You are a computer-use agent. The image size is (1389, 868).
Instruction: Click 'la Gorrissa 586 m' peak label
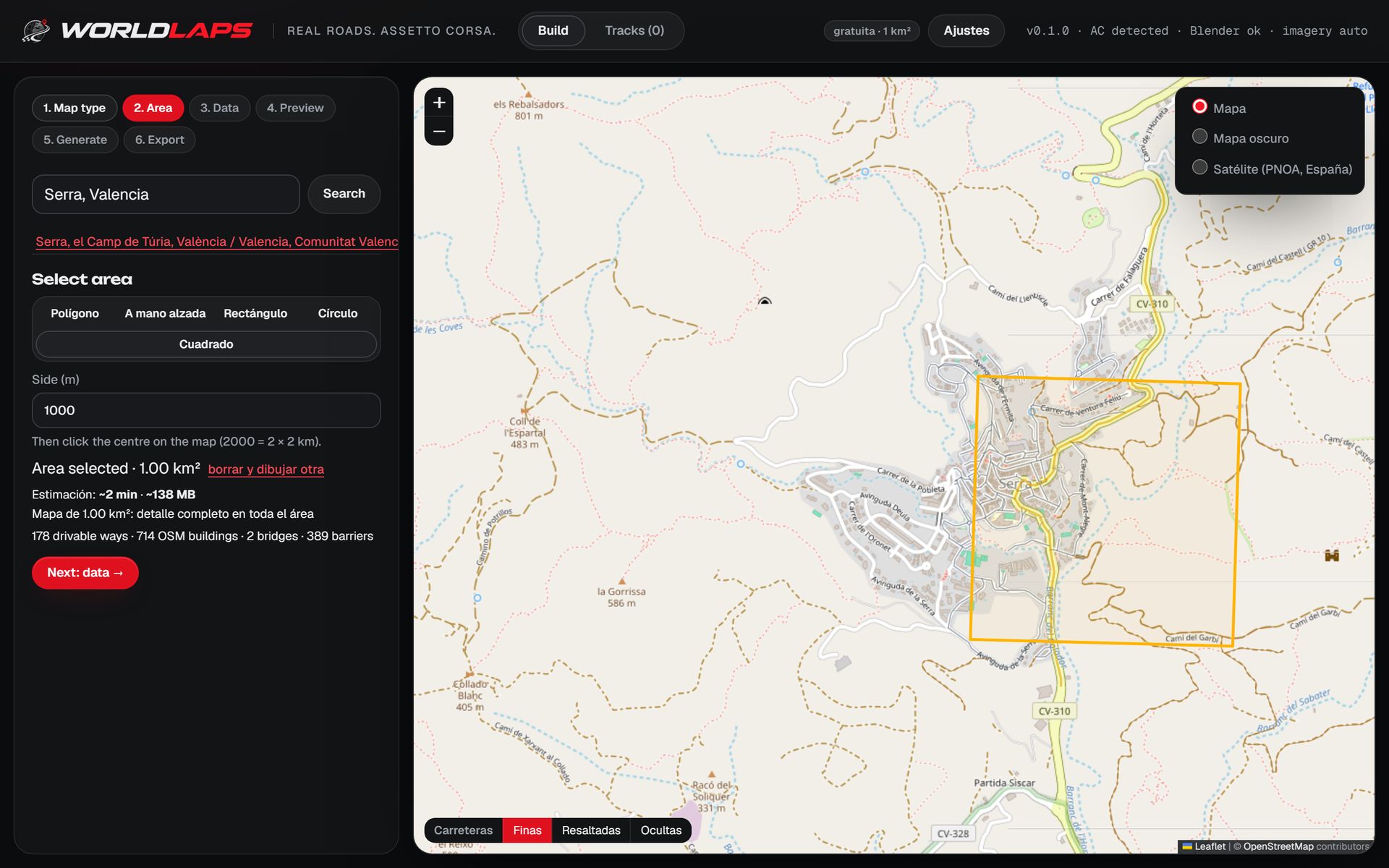[x=621, y=597]
